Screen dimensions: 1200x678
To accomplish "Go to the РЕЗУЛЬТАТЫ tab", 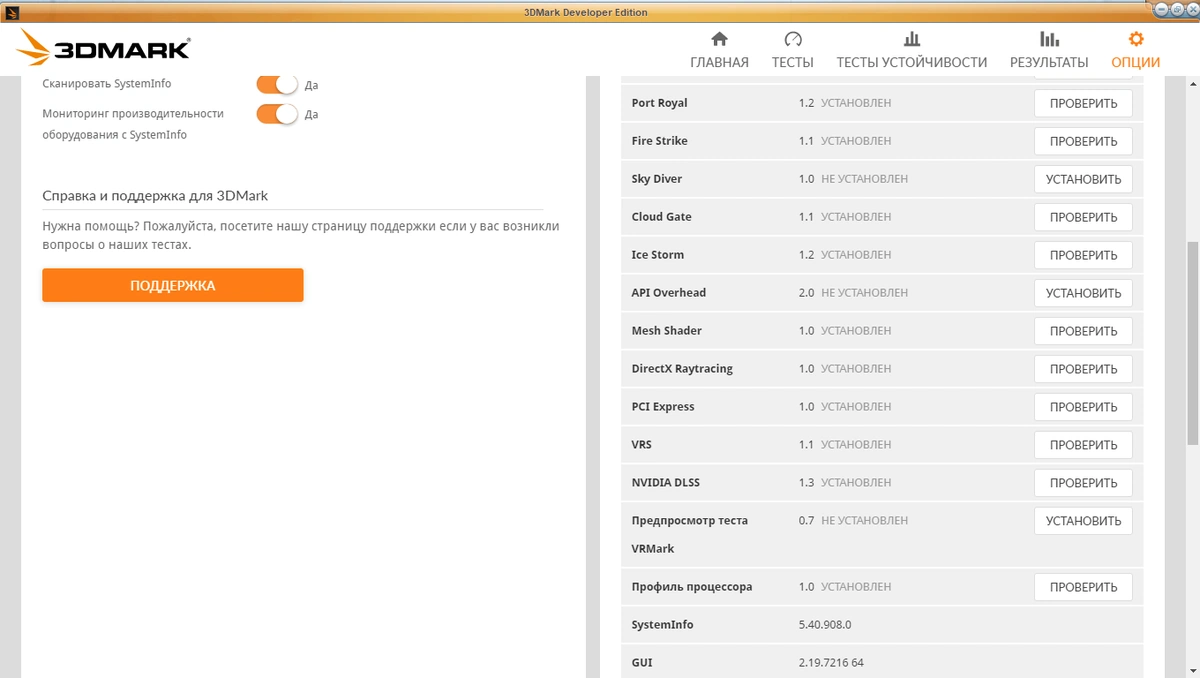I will (1049, 62).
